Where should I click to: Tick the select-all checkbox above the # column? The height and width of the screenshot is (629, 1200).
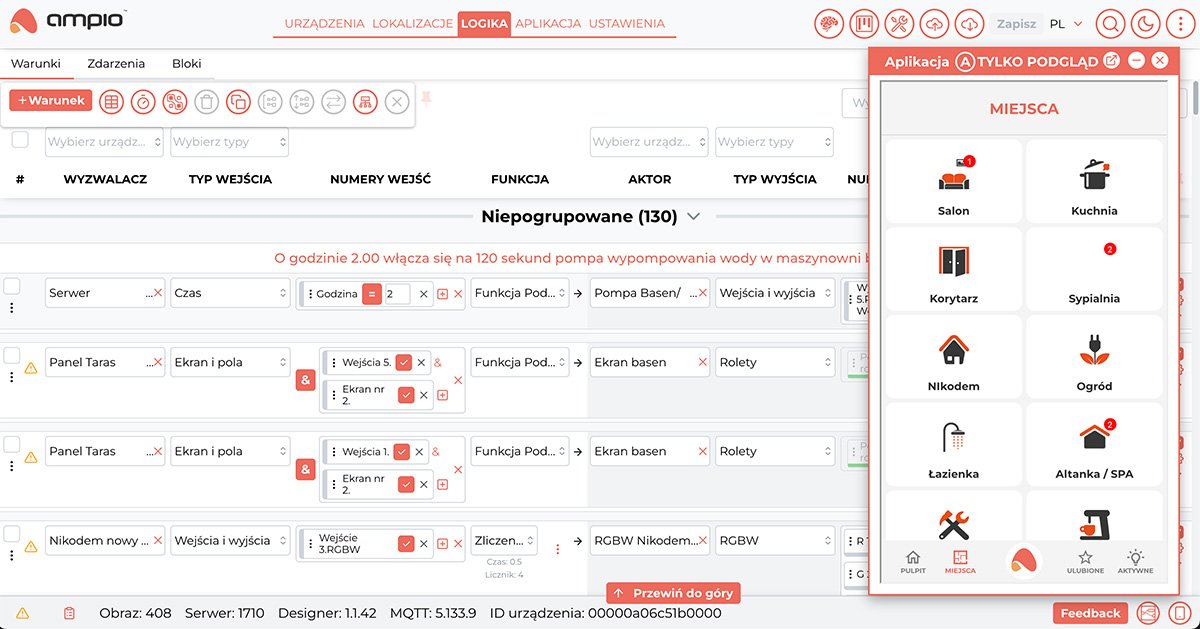click(20, 140)
